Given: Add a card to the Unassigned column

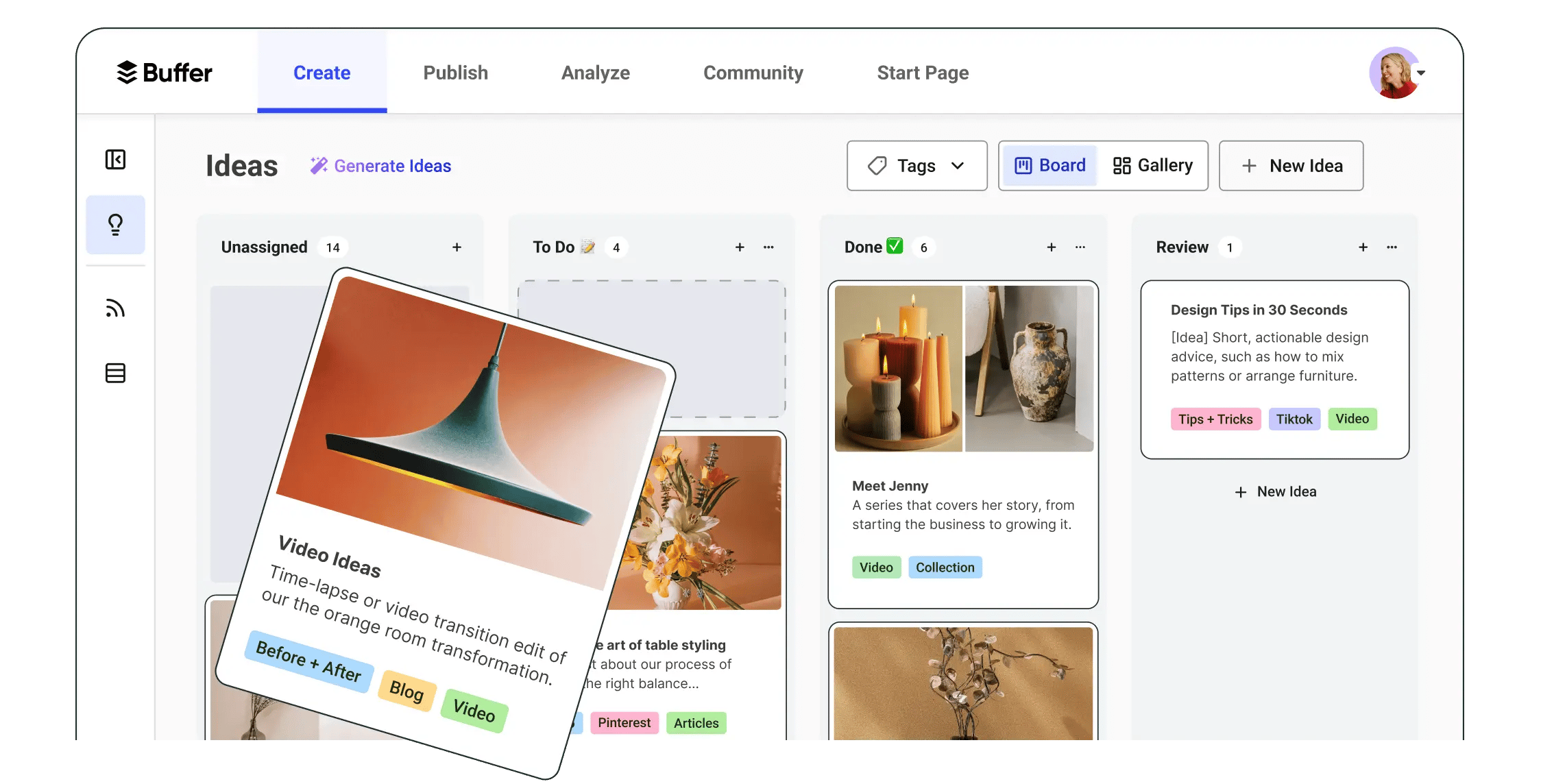Looking at the screenshot, I should pyautogui.click(x=457, y=247).
